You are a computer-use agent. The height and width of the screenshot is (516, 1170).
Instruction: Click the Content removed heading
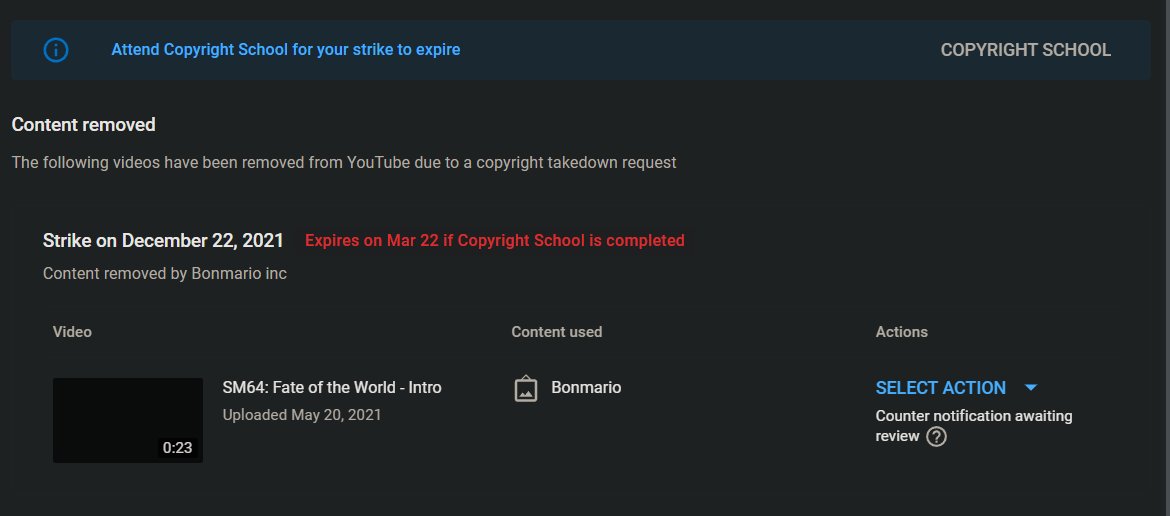[84, 125]
